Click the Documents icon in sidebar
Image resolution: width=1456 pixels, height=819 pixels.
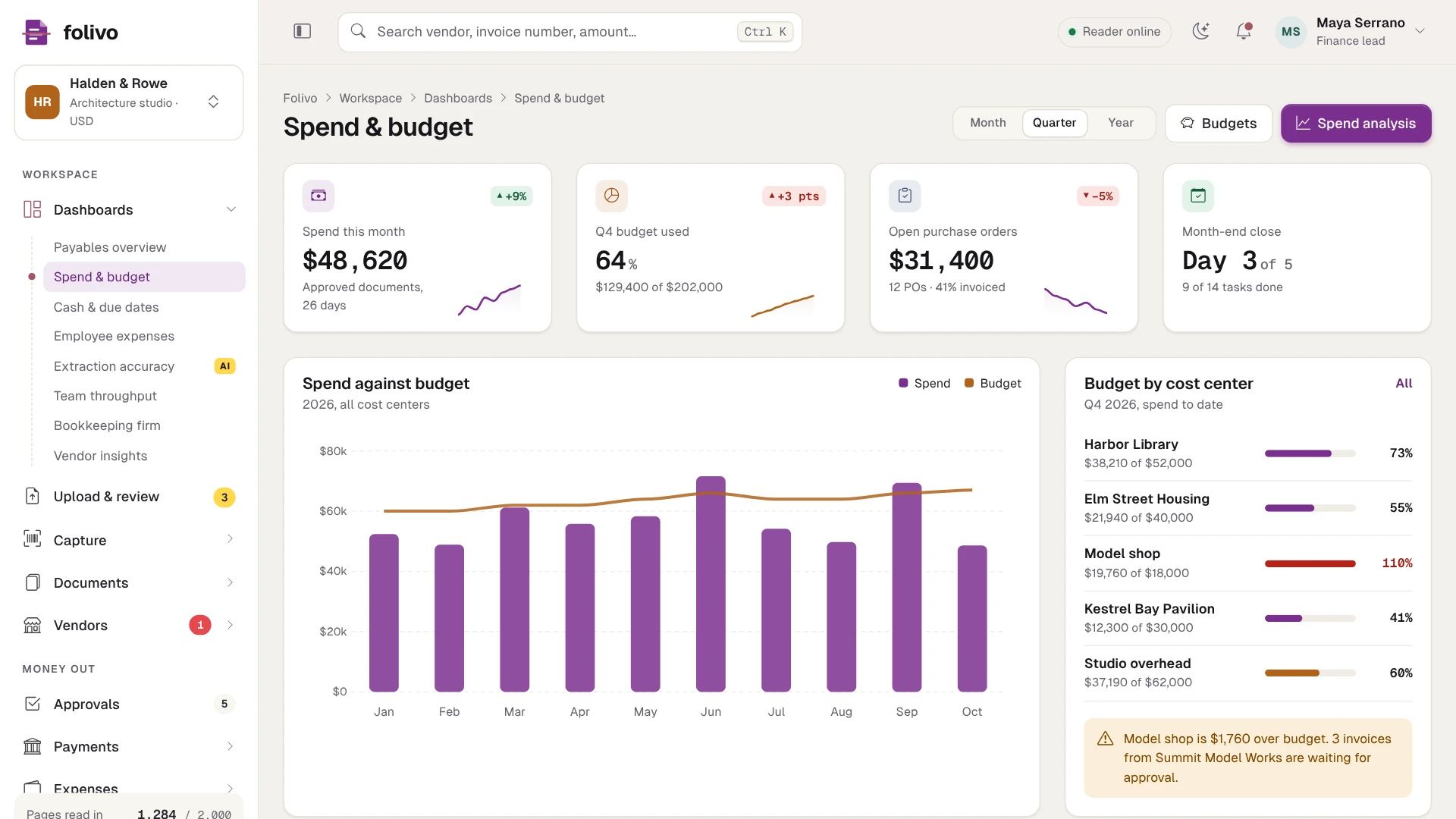click(x=32, y=582)
